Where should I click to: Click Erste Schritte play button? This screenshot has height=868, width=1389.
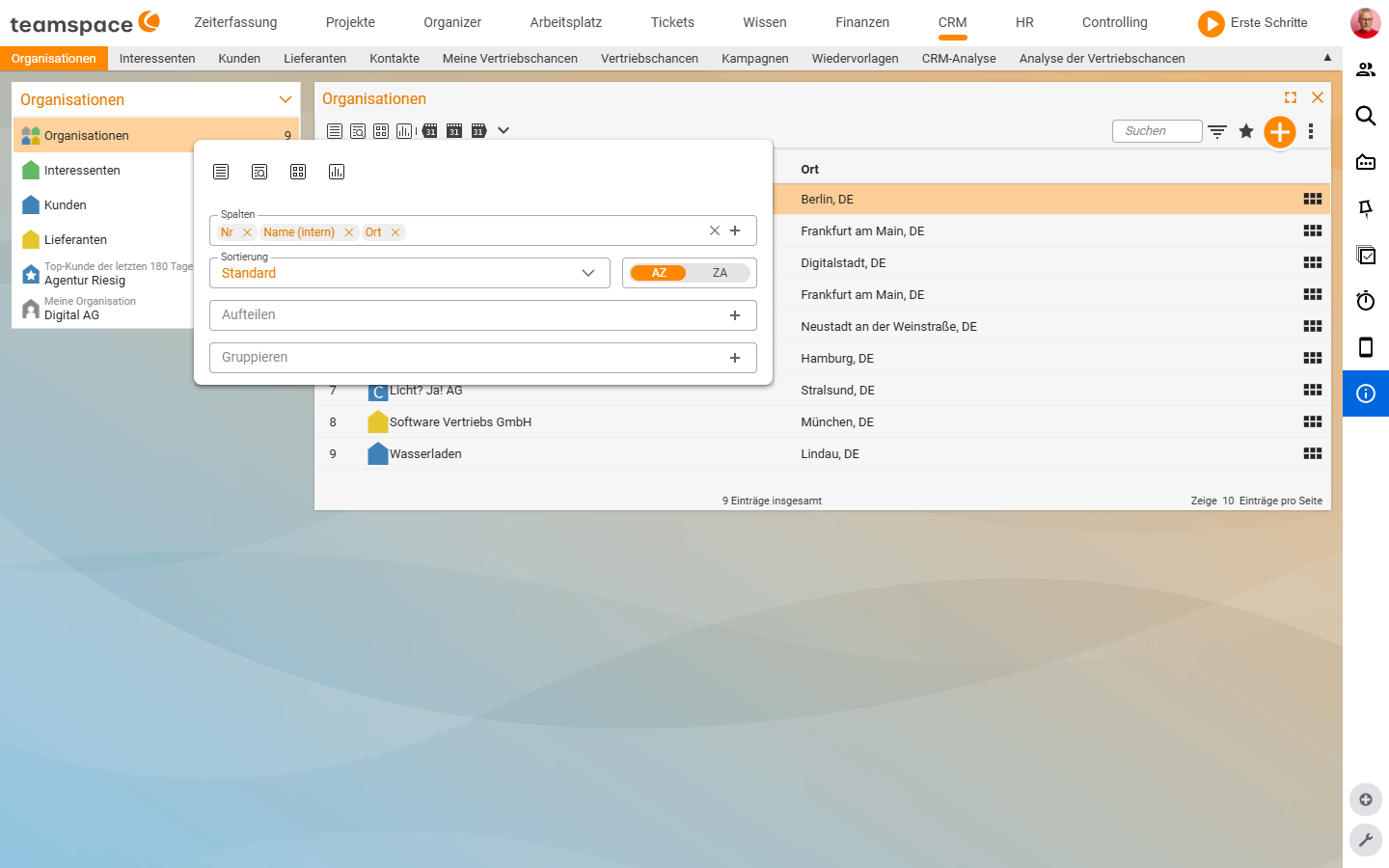tap(1212, 23)
